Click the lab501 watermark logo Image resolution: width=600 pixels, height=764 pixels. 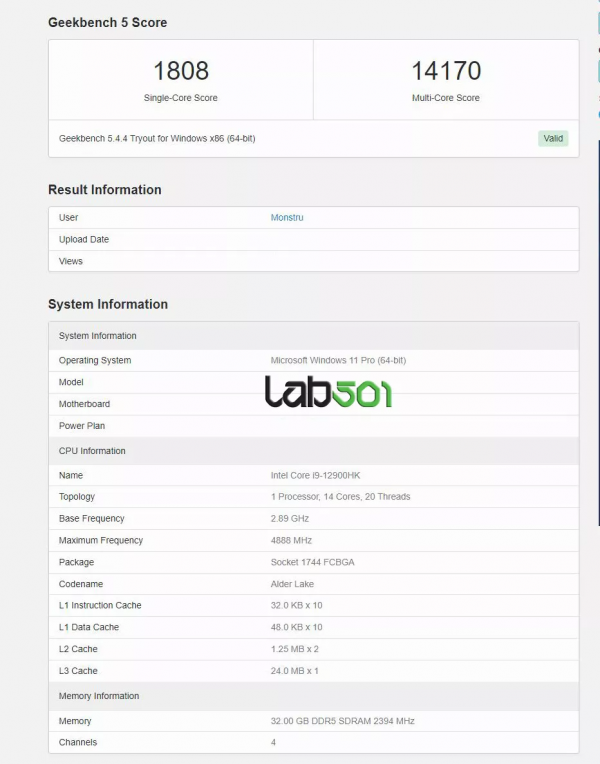pyautogui.click(x=328, y=392)
